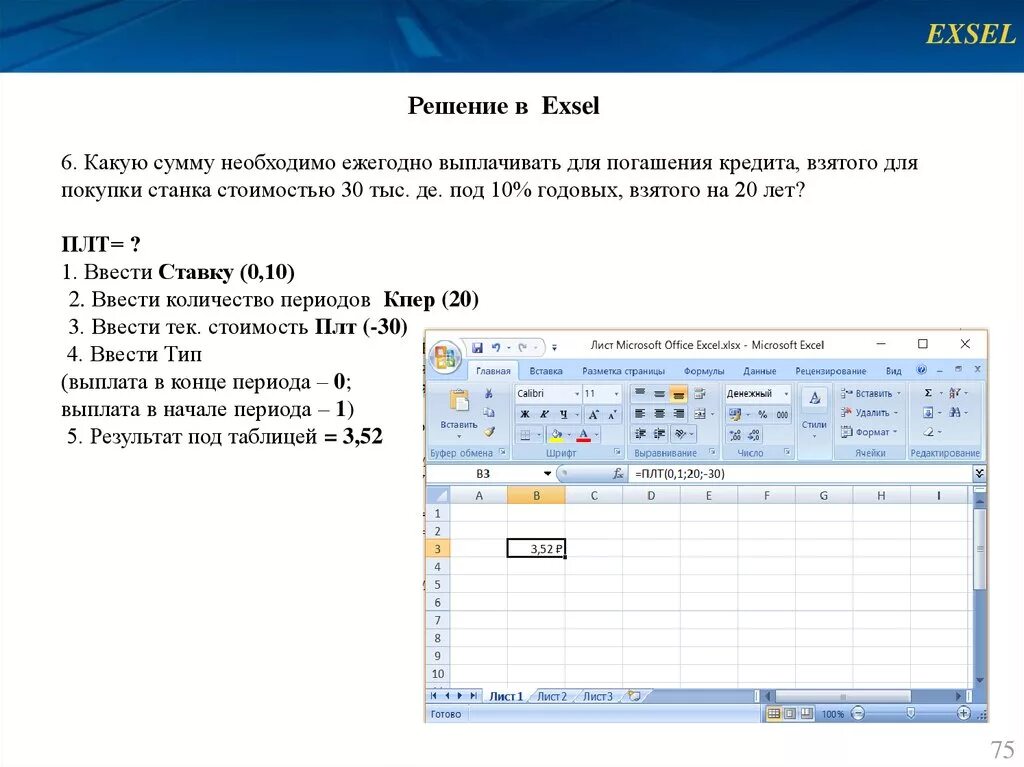
Task: Adjust the zoom slider handle
Action: (910, 713)
